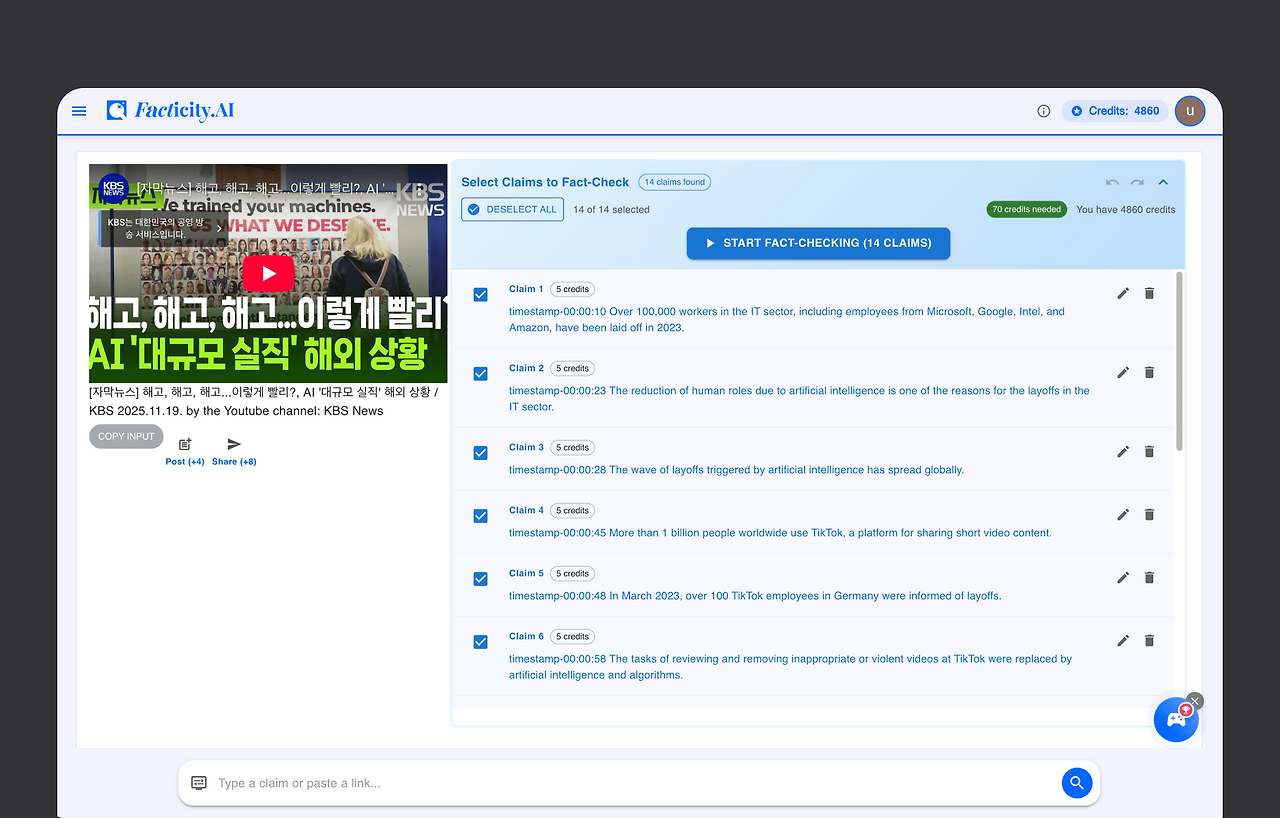
Task: Uncheck the Claim 1 checkbox
Action: [481, 294]
